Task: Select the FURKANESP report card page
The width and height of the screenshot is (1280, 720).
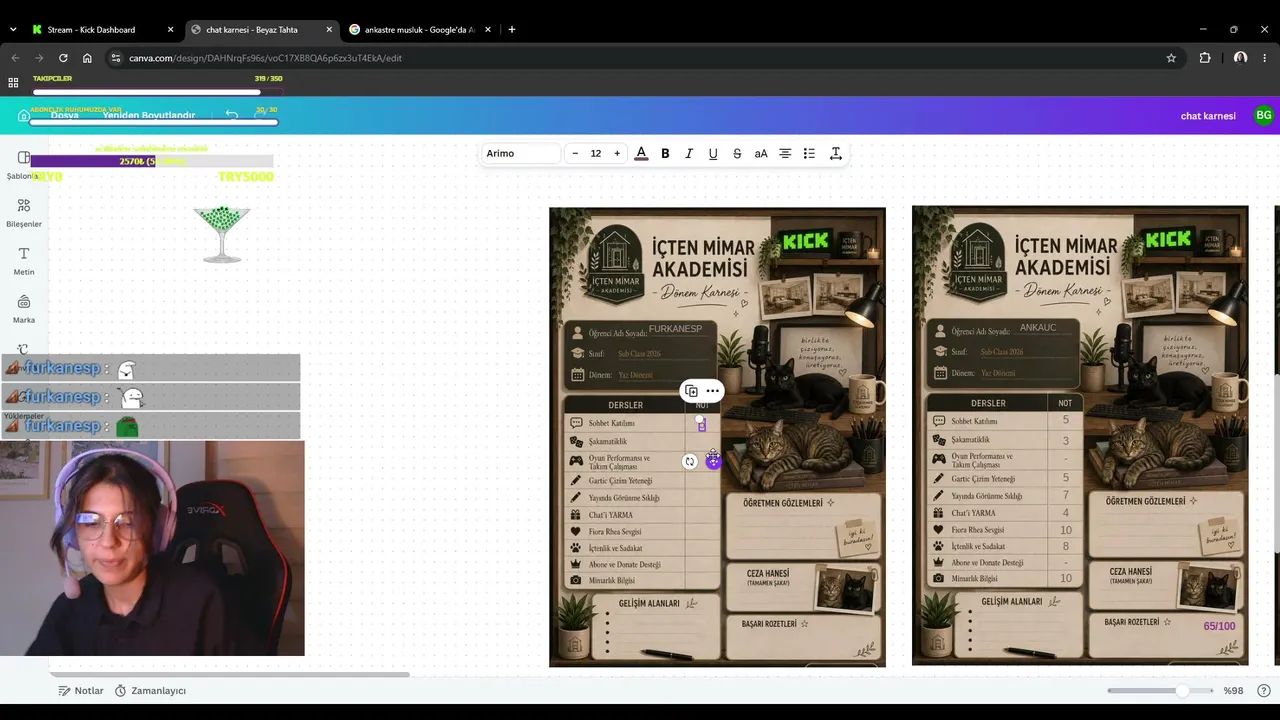Action: [717, 436]
